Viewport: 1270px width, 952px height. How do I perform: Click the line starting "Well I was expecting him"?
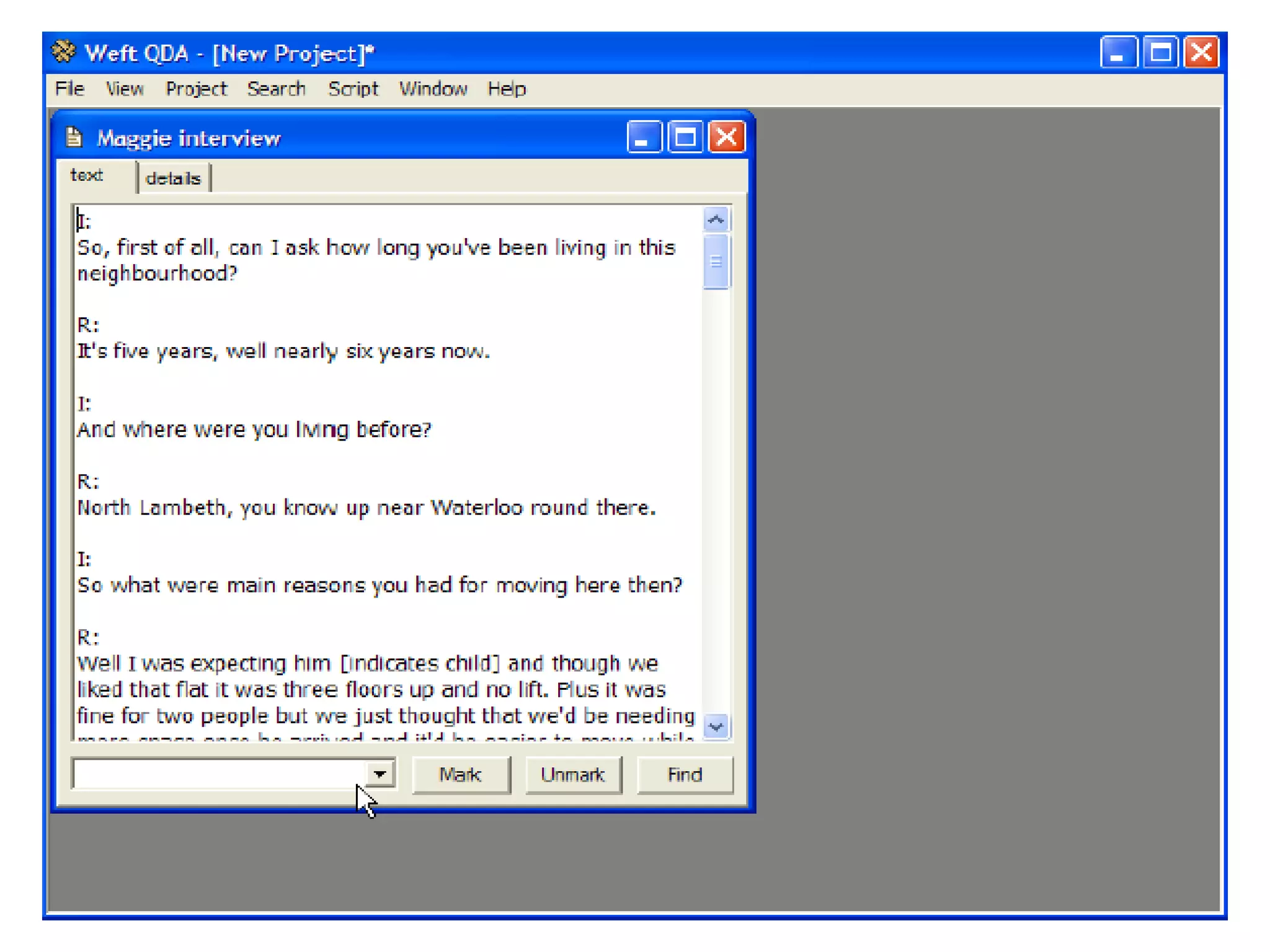coord(367,664)
